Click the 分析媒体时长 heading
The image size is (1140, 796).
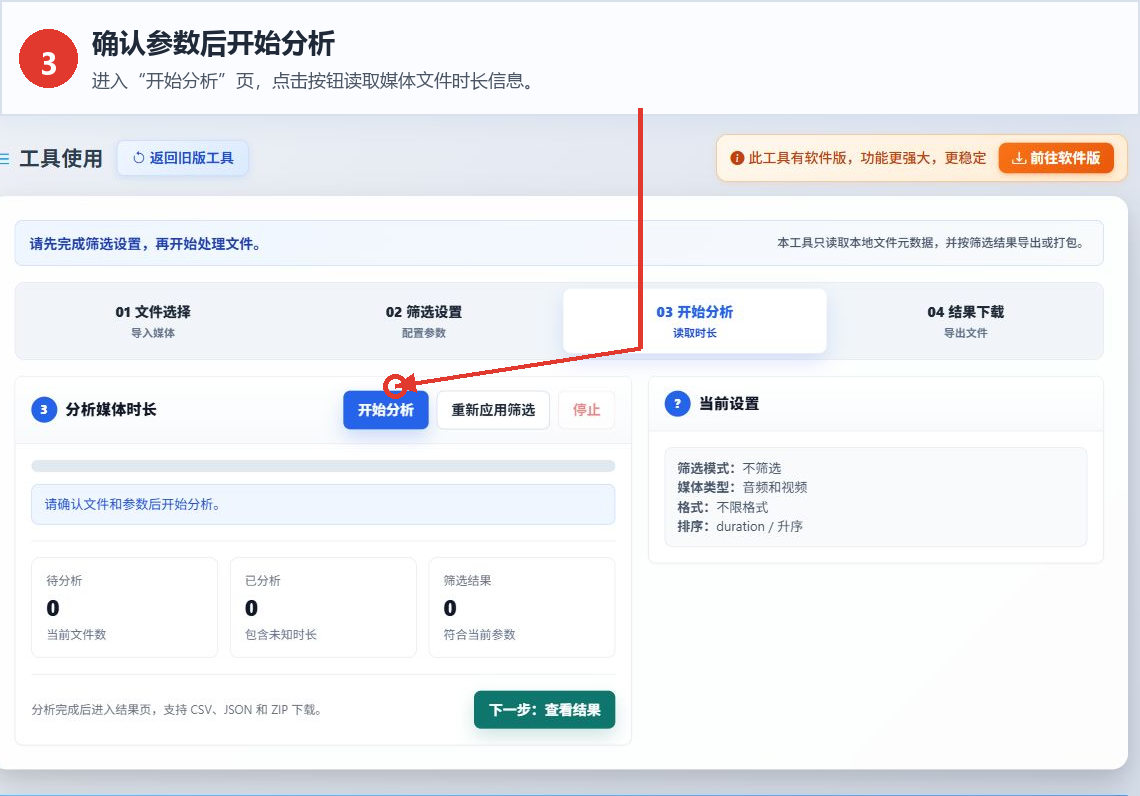point(111,409)
